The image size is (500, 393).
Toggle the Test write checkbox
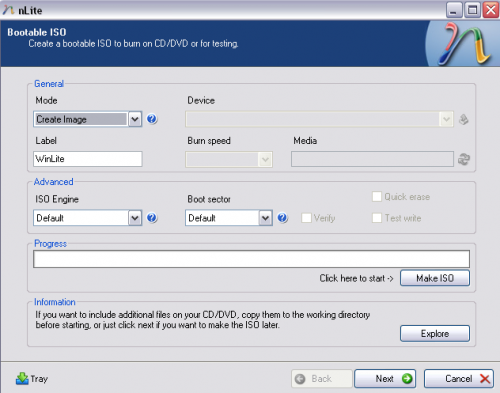377,218
